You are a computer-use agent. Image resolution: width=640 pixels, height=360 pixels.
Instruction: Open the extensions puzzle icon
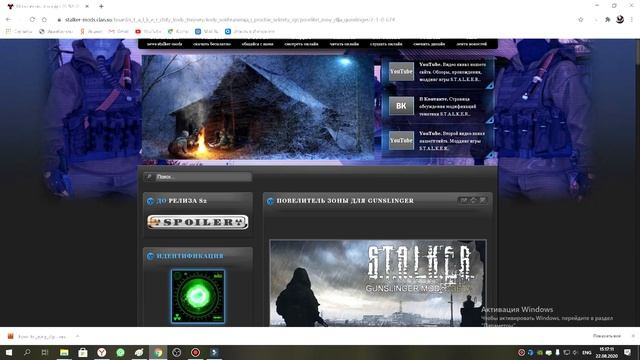(x=607, y=20)
